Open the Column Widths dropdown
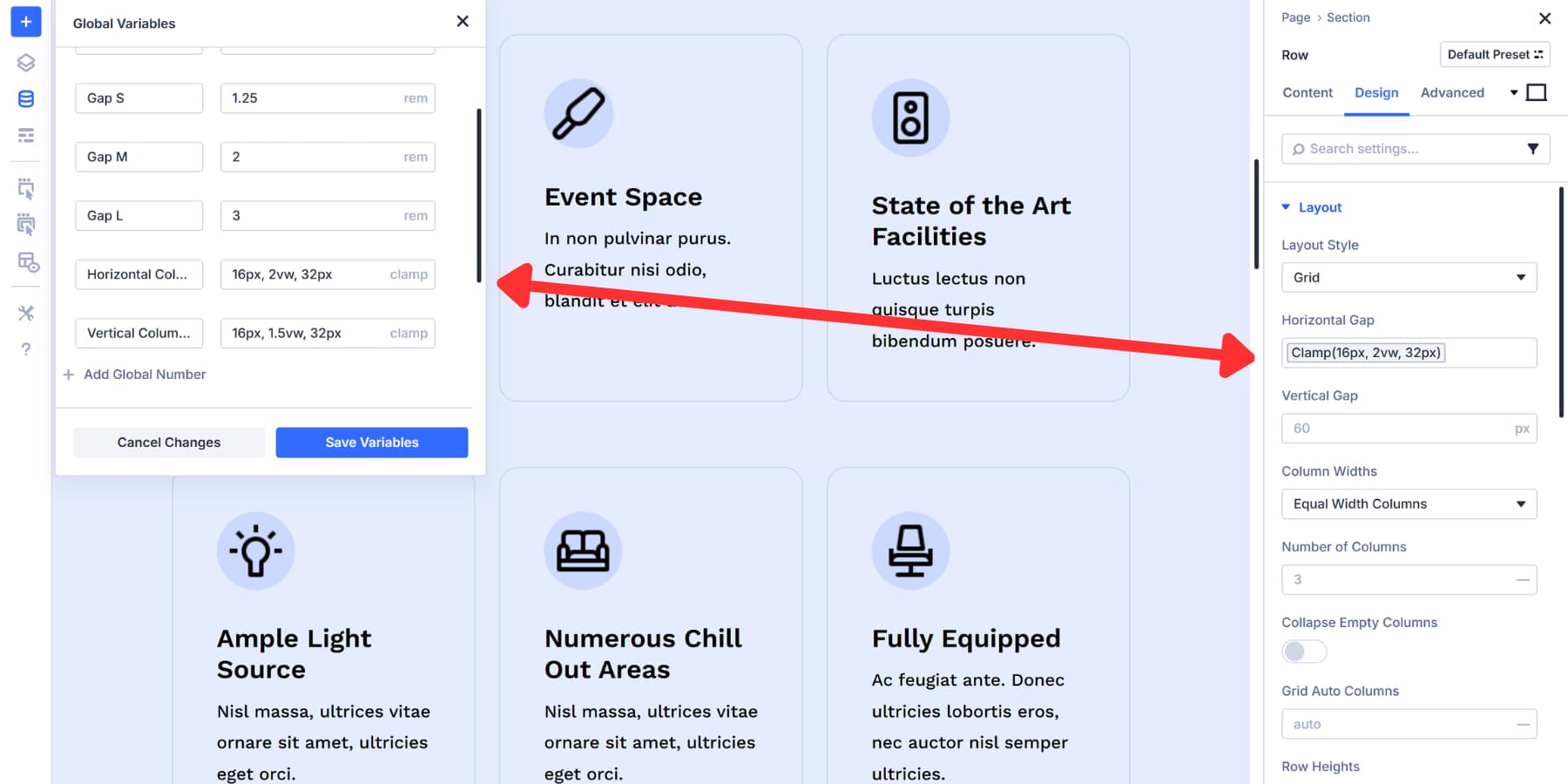1568x784 pixels. tap(1409, 504)
